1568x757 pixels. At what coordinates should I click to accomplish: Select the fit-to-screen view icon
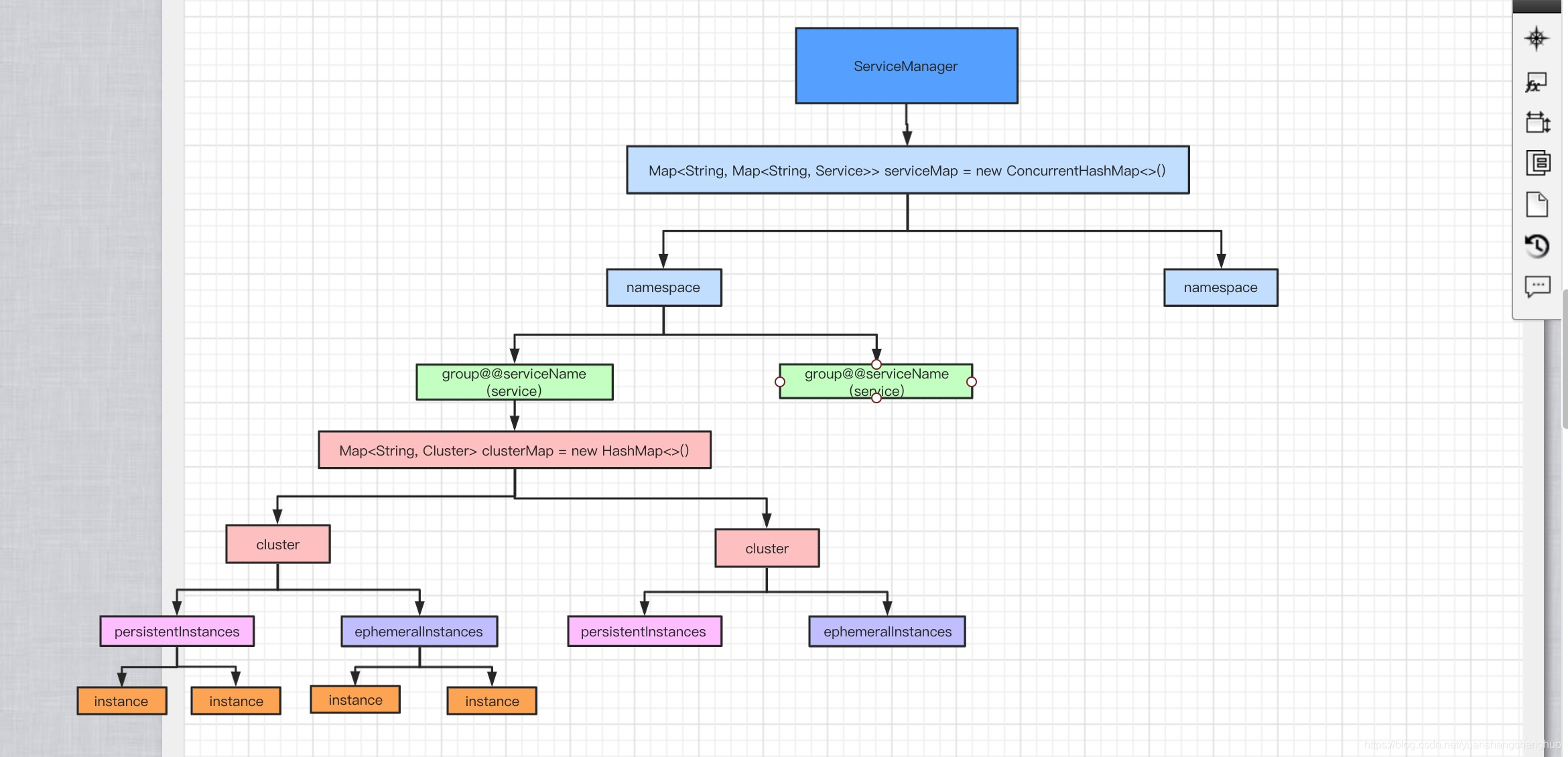[1536, 120]
